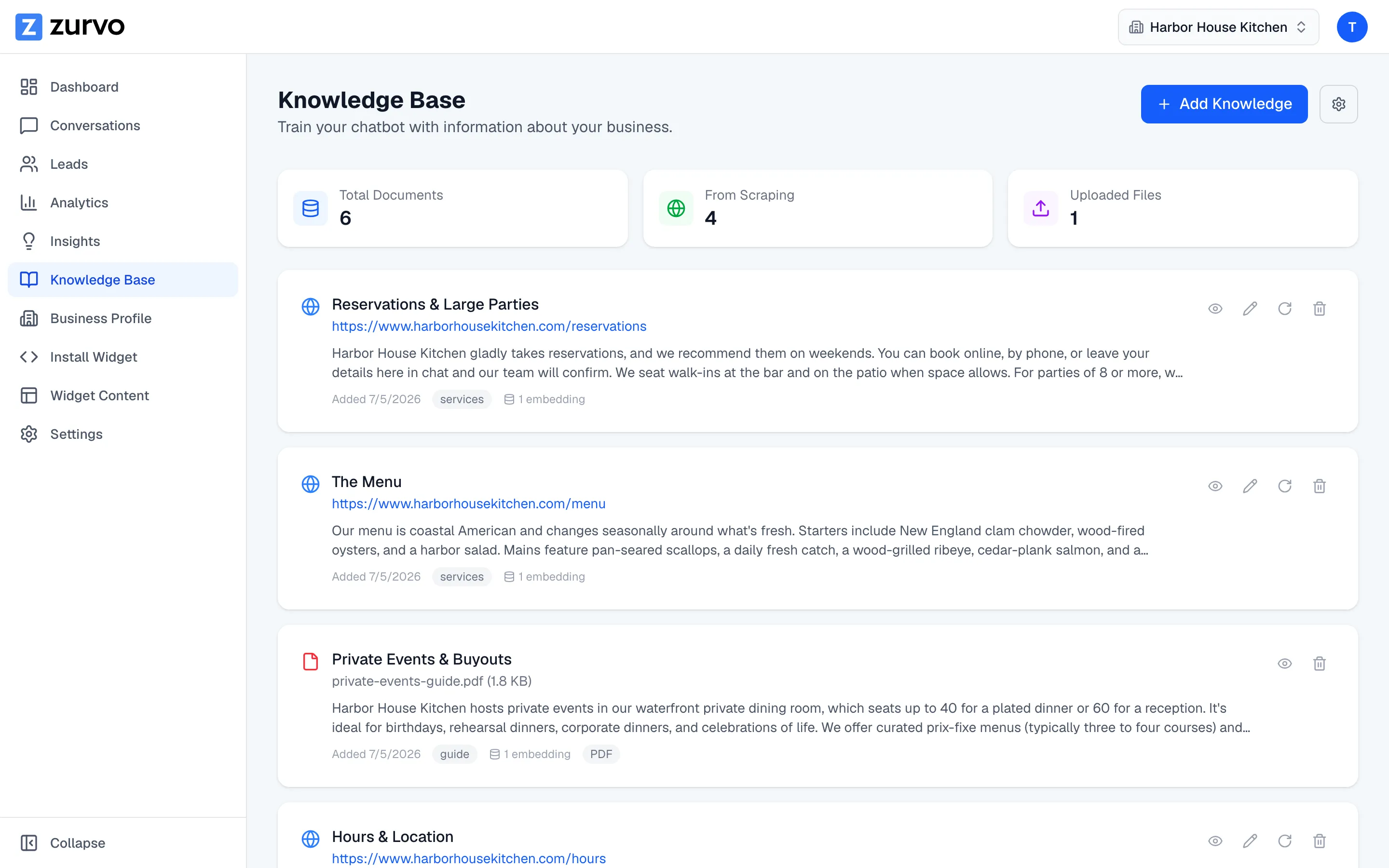Open Widget Content page

point(123,395)
